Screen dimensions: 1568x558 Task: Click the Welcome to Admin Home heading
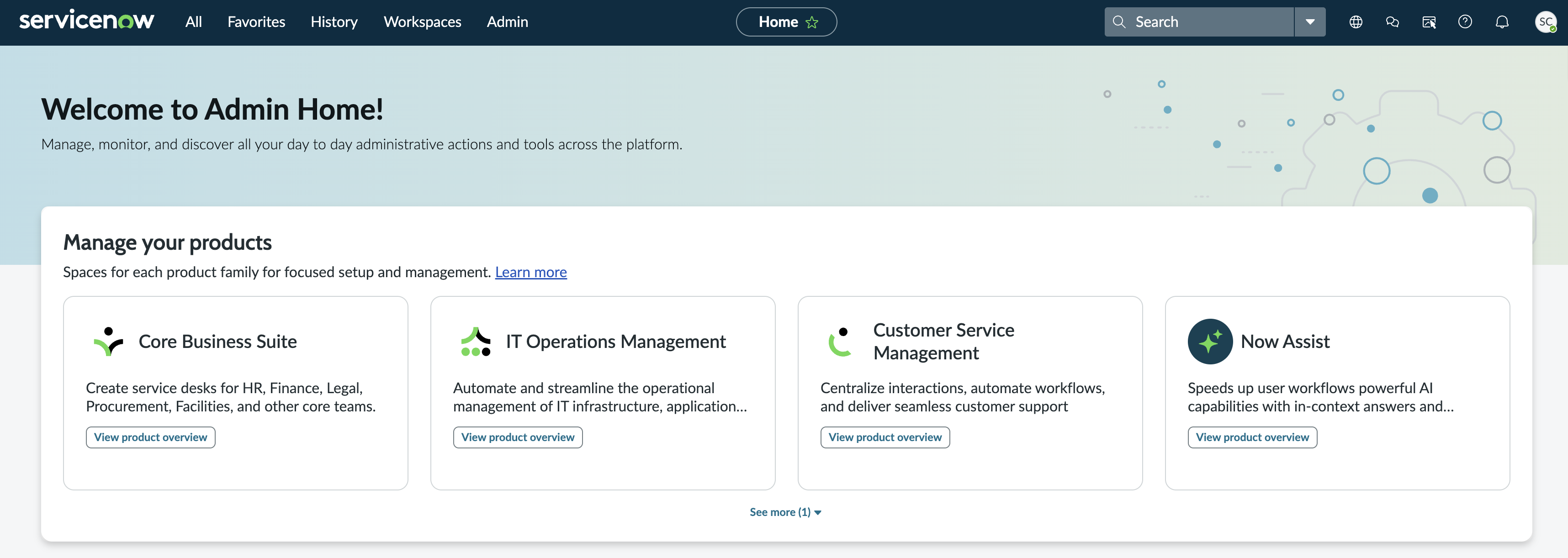(x=212, y=110)
